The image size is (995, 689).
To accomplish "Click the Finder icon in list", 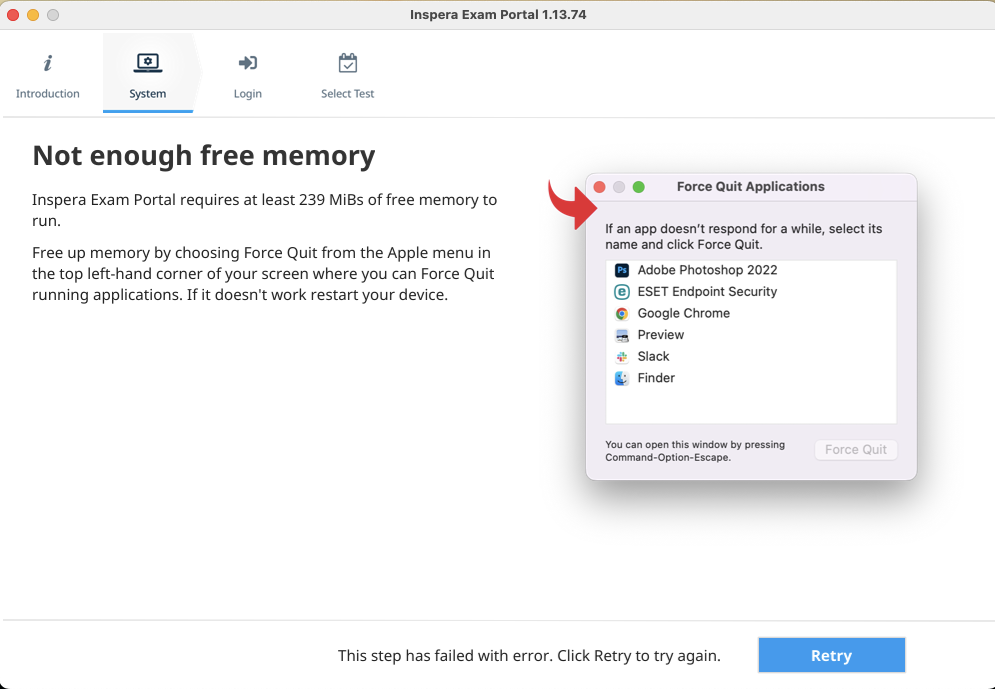I will point(622,378).
